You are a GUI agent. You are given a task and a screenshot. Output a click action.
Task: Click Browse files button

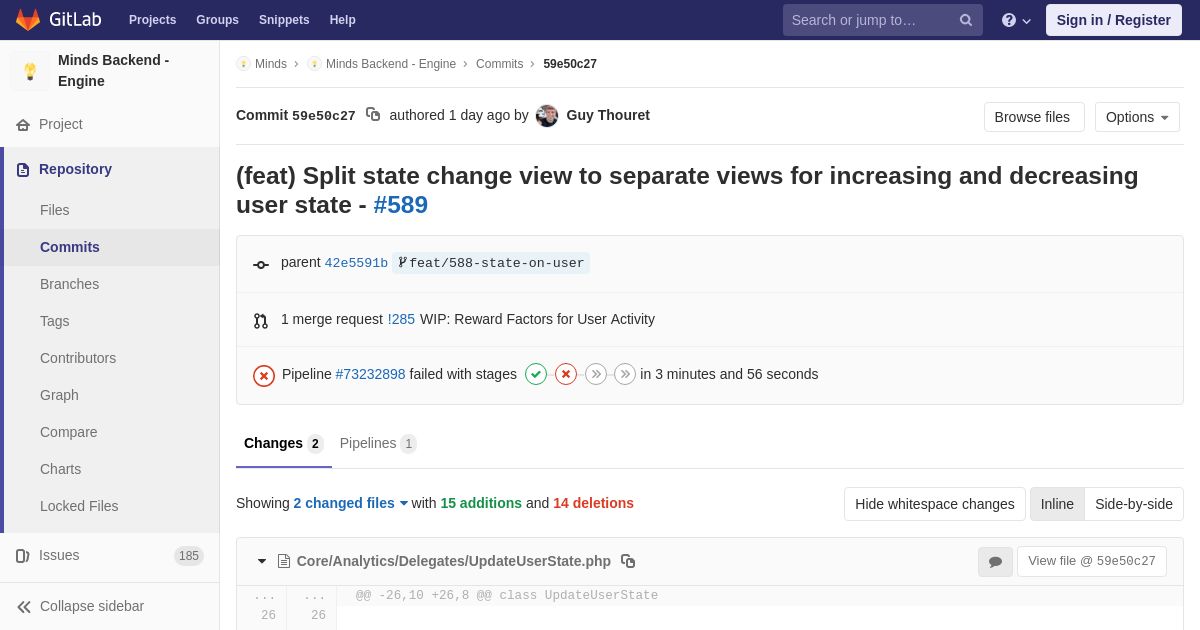(x=1034, y=117)
